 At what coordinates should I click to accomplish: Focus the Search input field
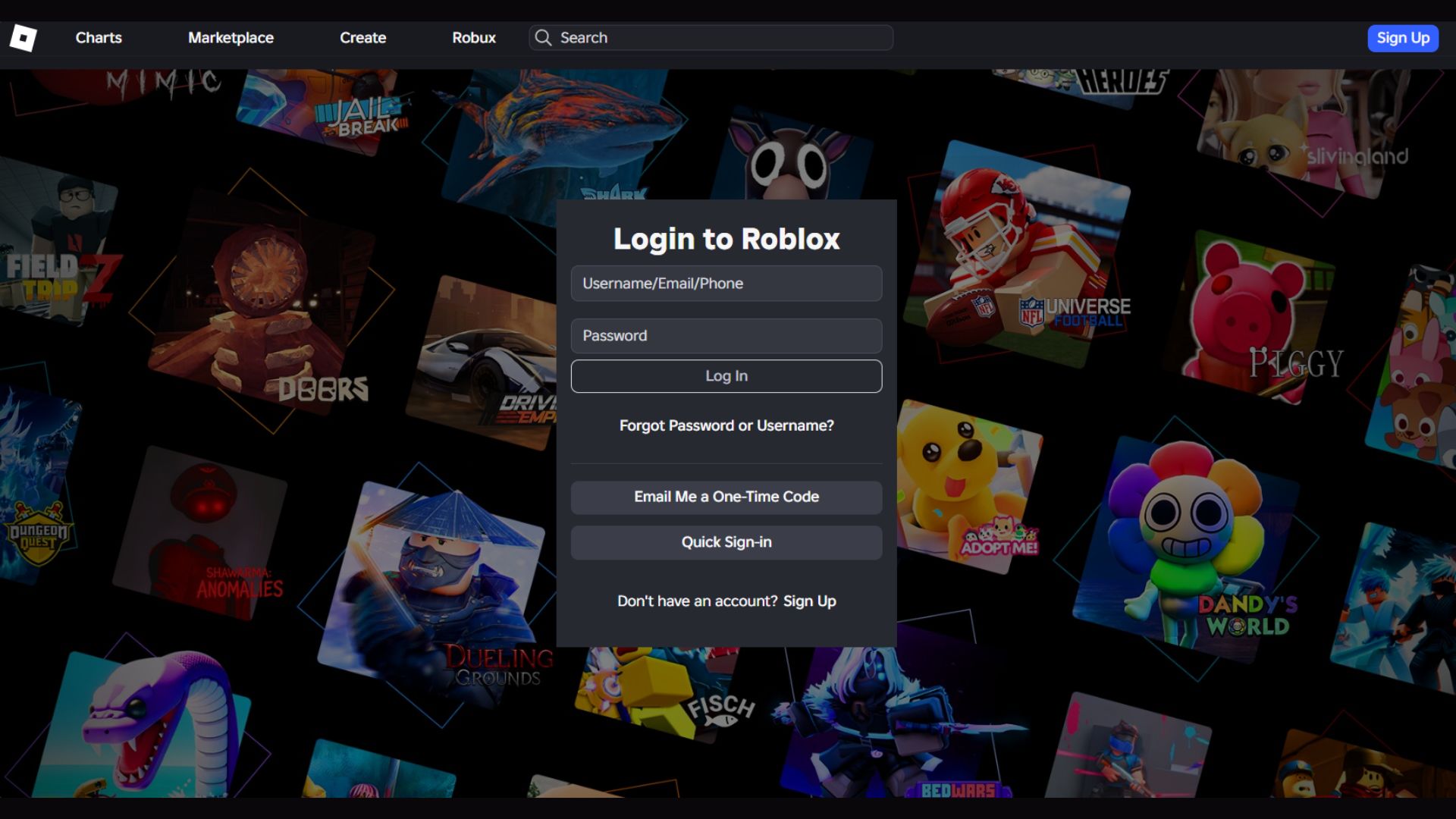point(711,37)
